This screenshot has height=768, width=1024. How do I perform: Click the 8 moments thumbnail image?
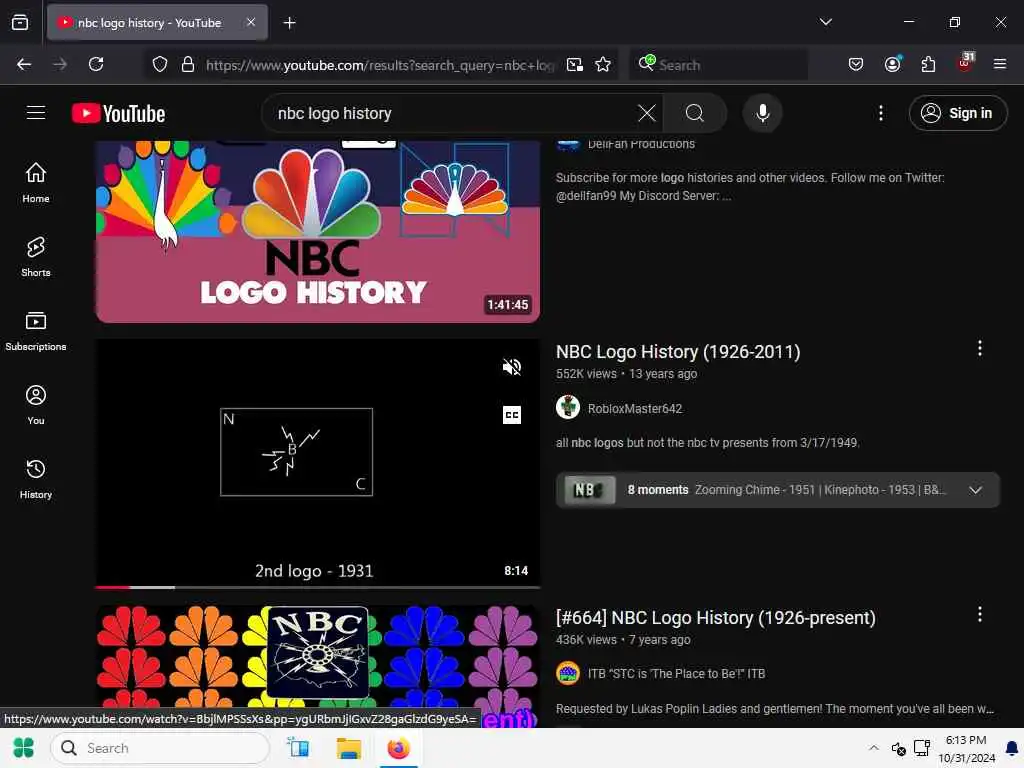click(589, 490)
